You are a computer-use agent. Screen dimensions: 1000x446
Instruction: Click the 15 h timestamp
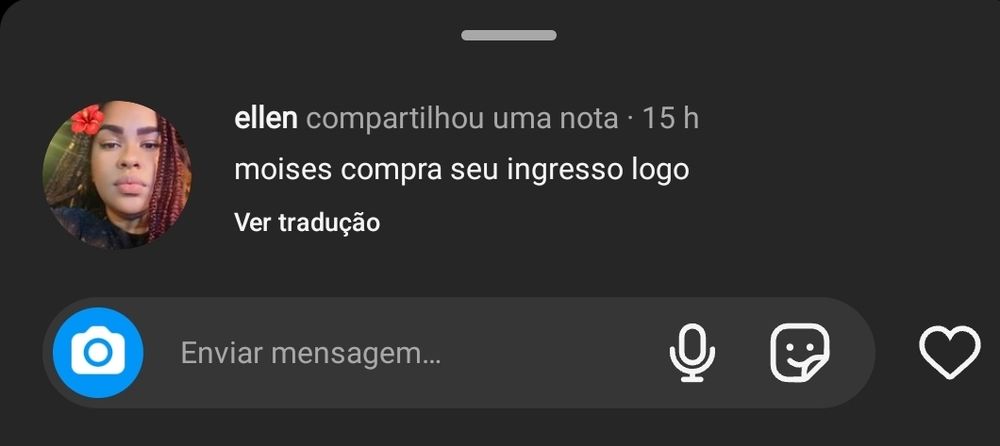670,119
